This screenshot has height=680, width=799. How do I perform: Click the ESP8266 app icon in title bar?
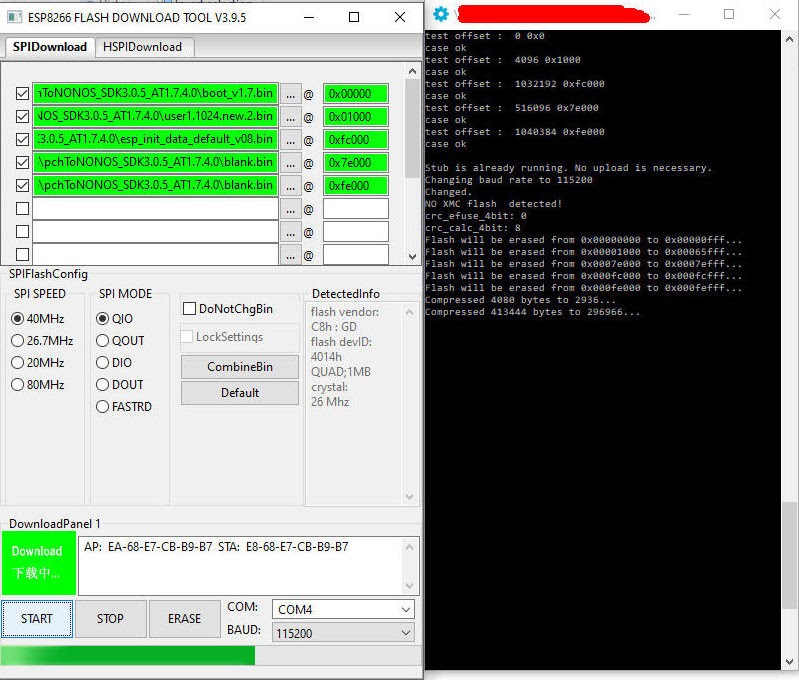pyautogui.click(x=15, y=17)
